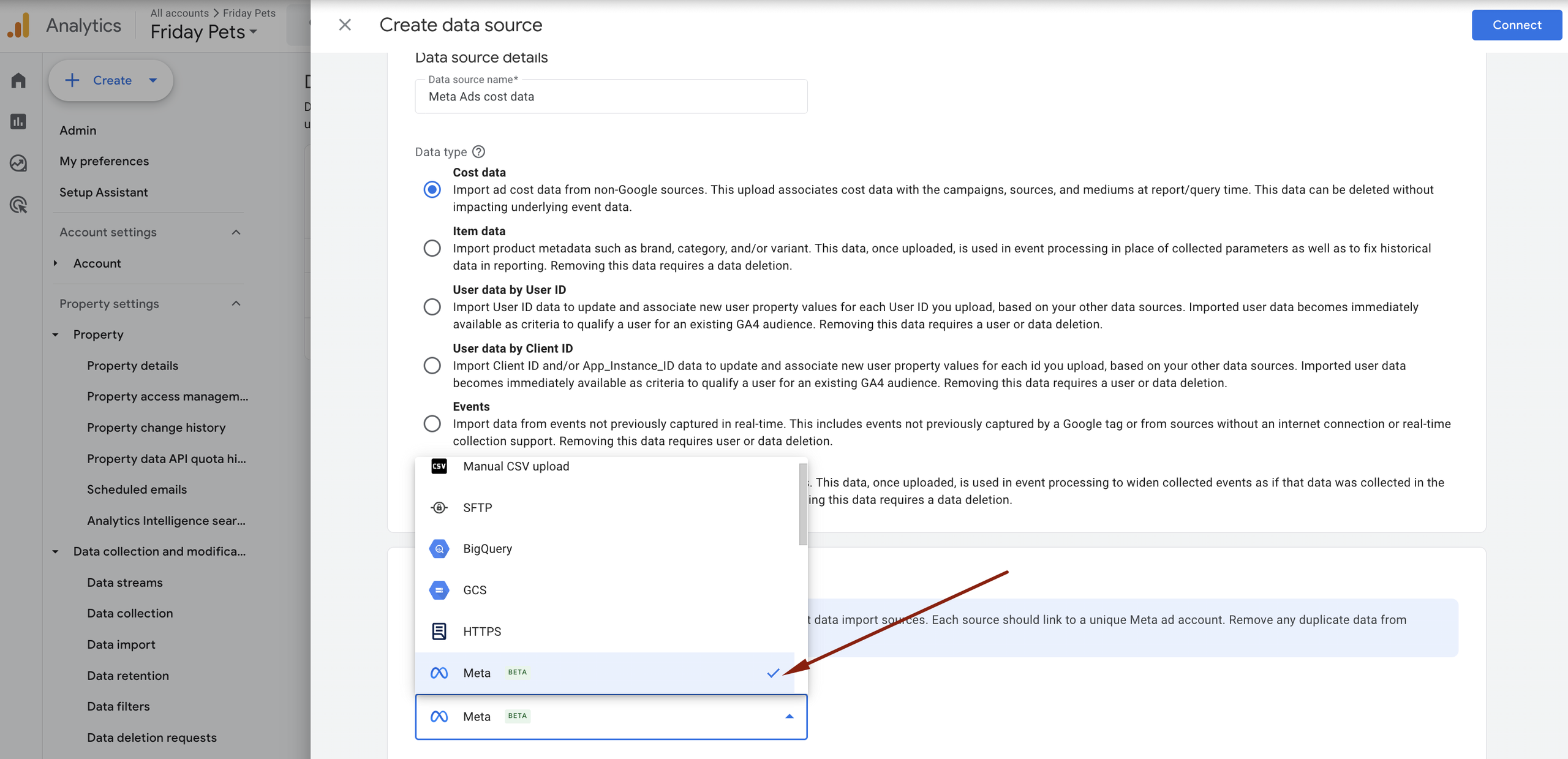Open the Create button dropdown arrow
Viewport: 1568px width, 759px height.
[x=153, y=80]
